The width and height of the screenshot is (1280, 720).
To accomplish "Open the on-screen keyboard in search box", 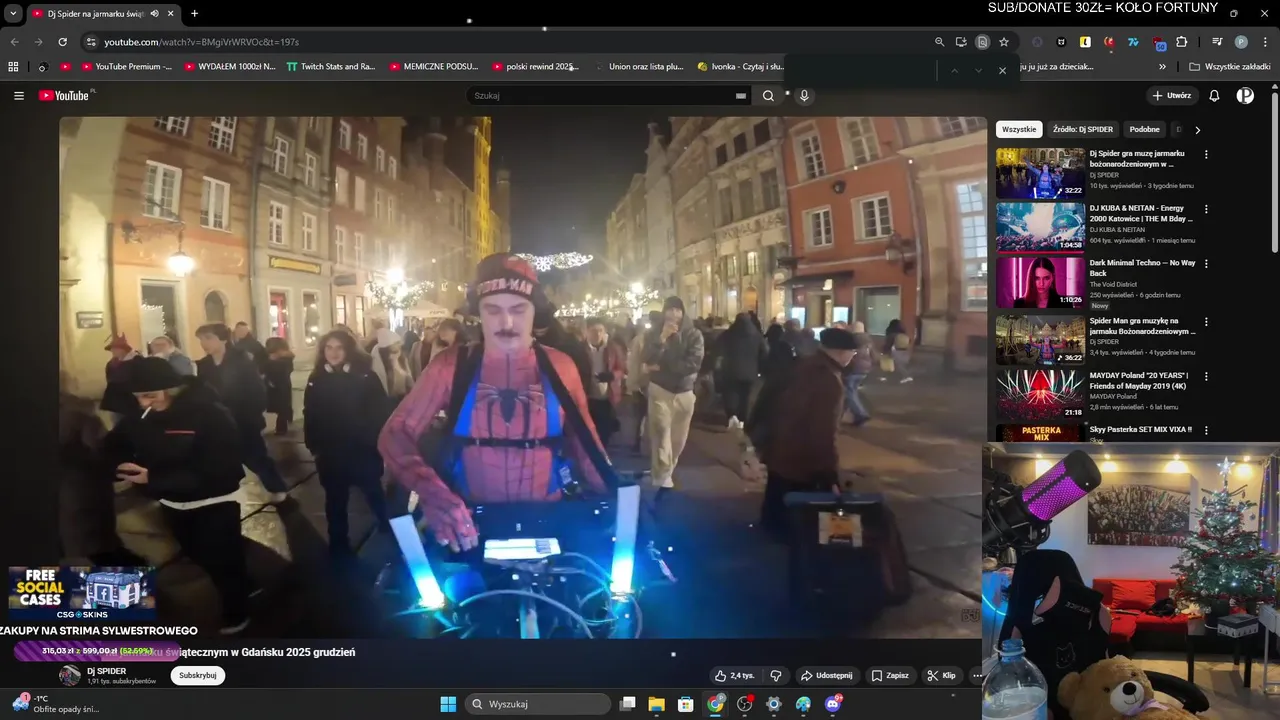I will (x=741, y=96).
